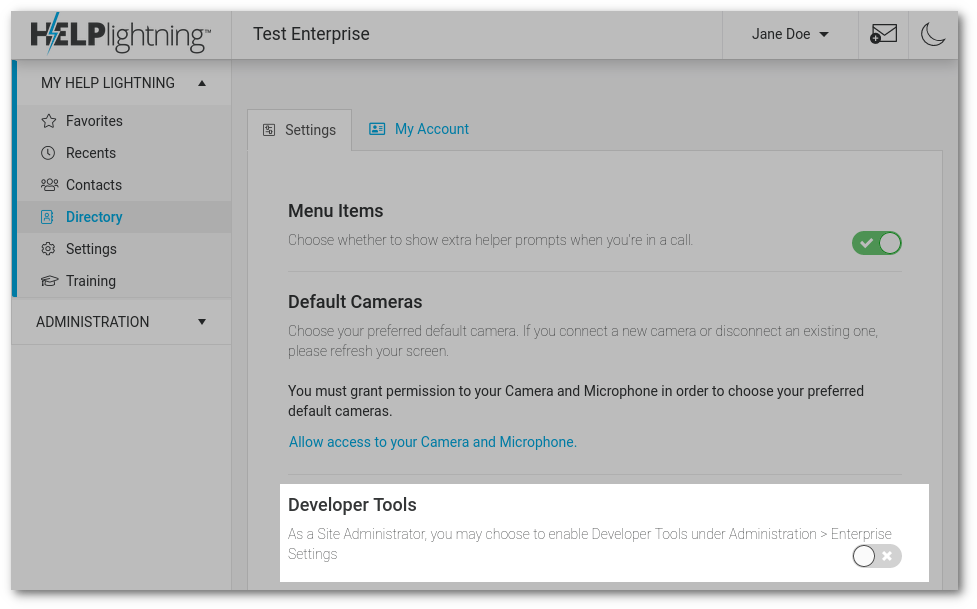Image resolution: width=977 pixels, height=609 pixels.
Task: Click the Test Enterprise title
Action: (311, 34)
